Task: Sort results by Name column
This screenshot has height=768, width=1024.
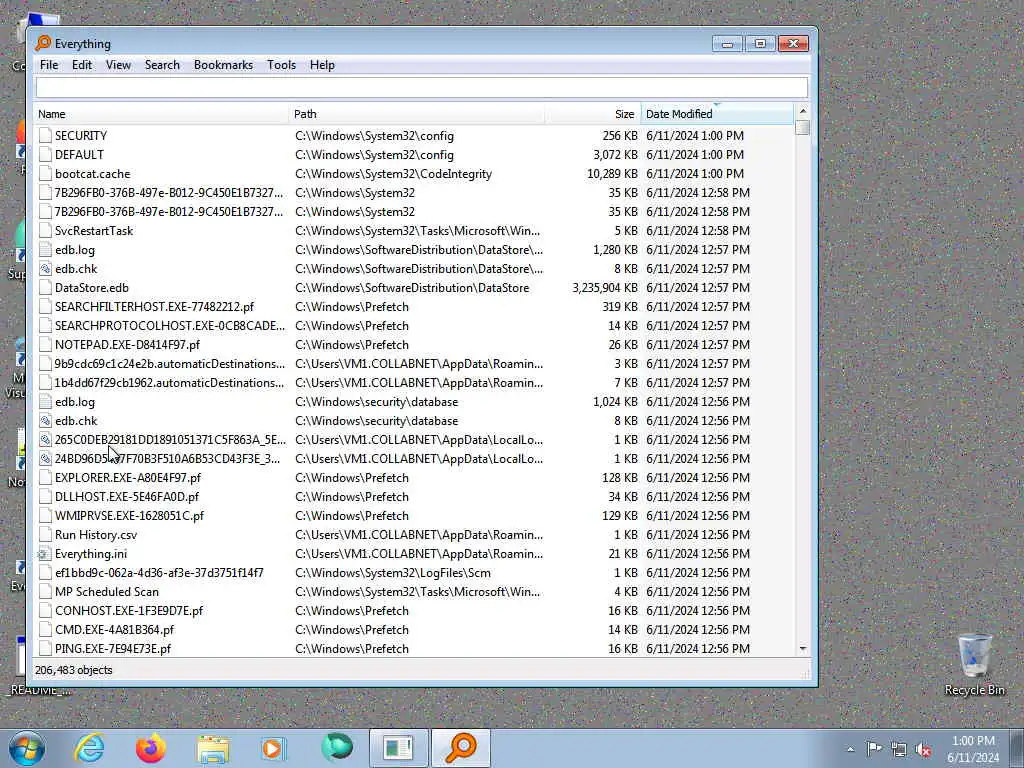Action: tap(161, 114)
